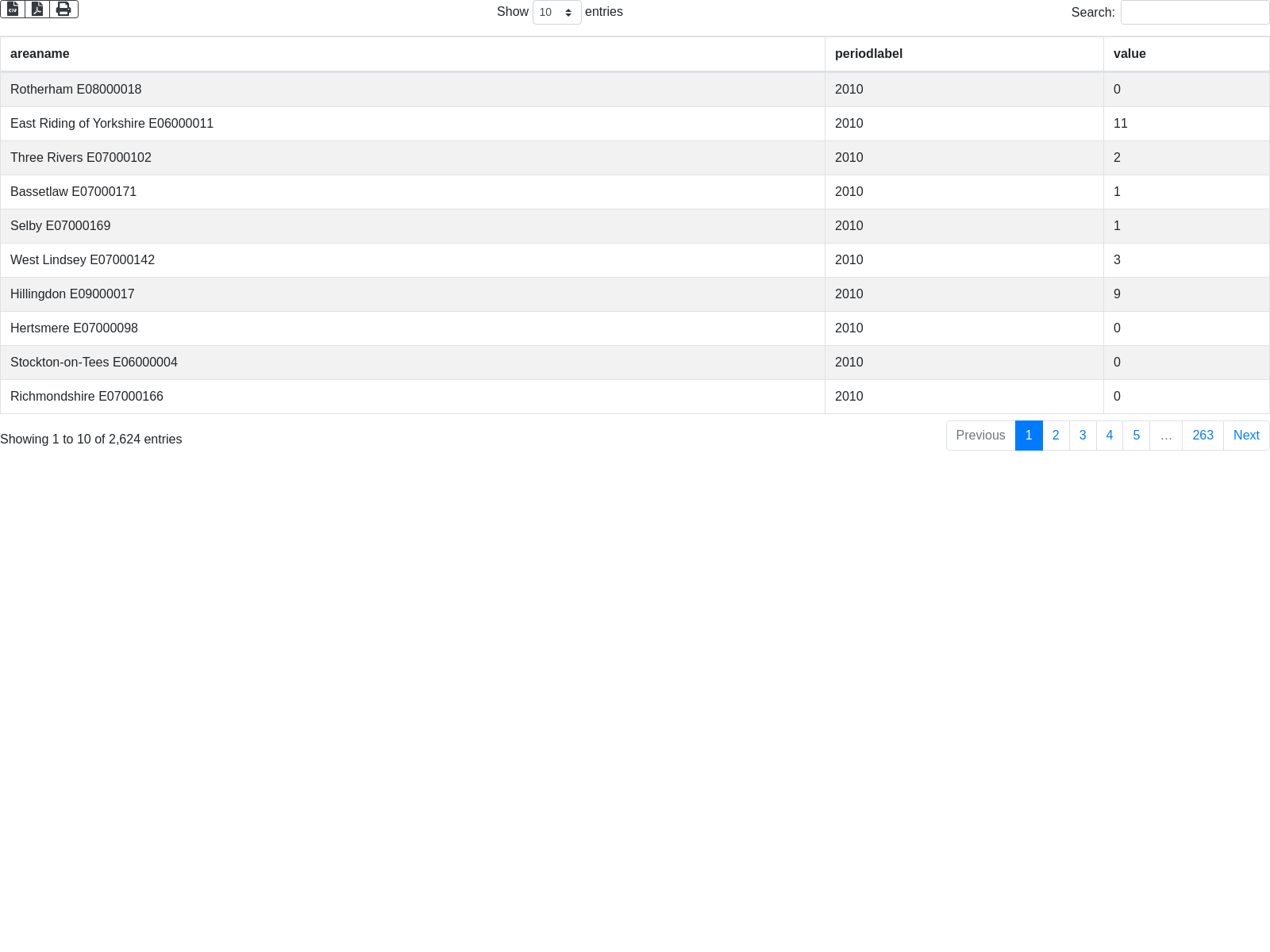Export the table as PDF

point(37,9)
